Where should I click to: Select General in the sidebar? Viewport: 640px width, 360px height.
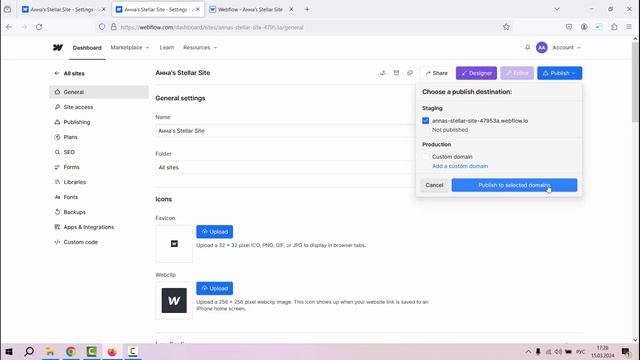(99, 92)
